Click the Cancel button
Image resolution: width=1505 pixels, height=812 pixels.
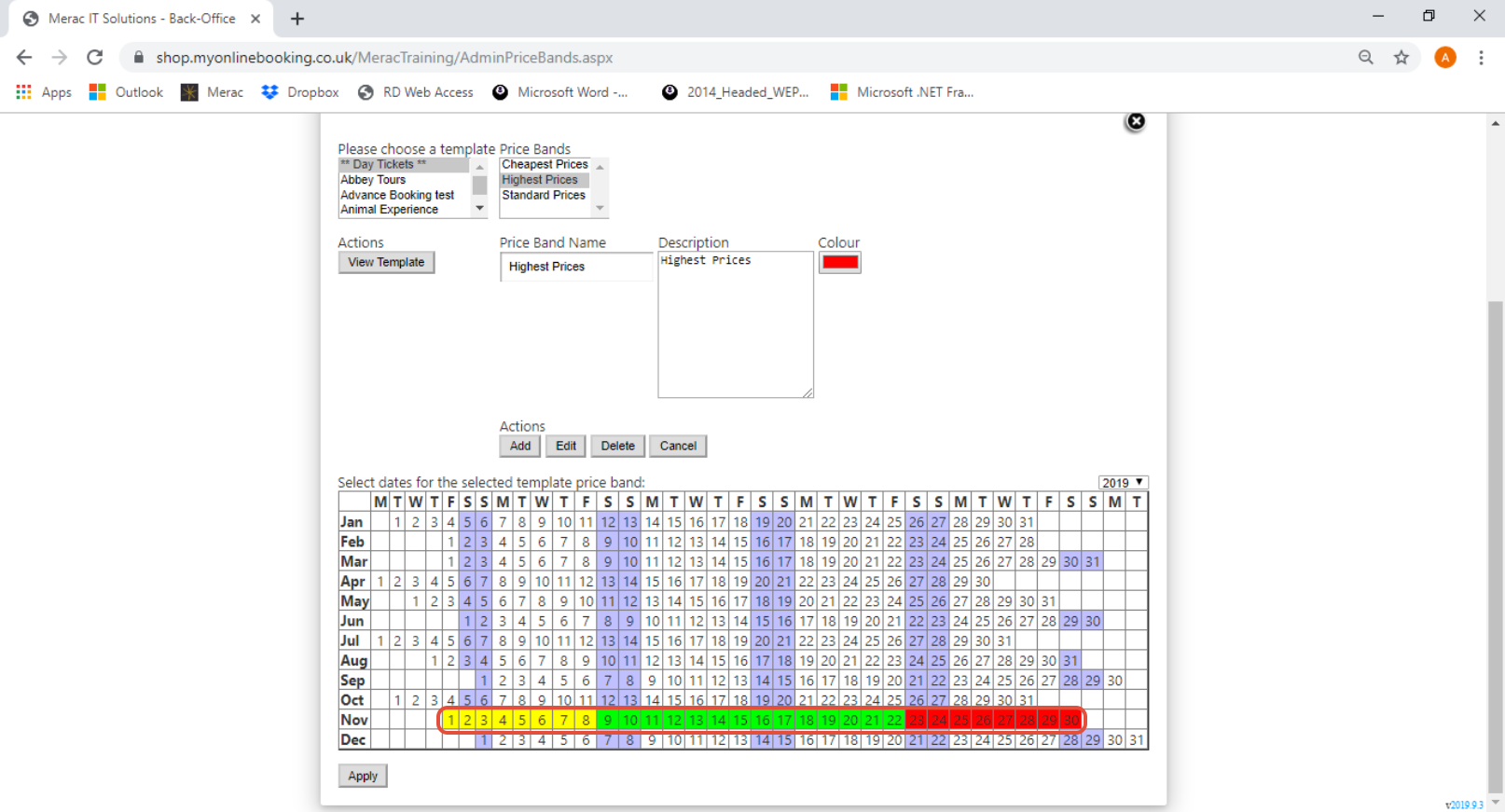click(678, 446)
